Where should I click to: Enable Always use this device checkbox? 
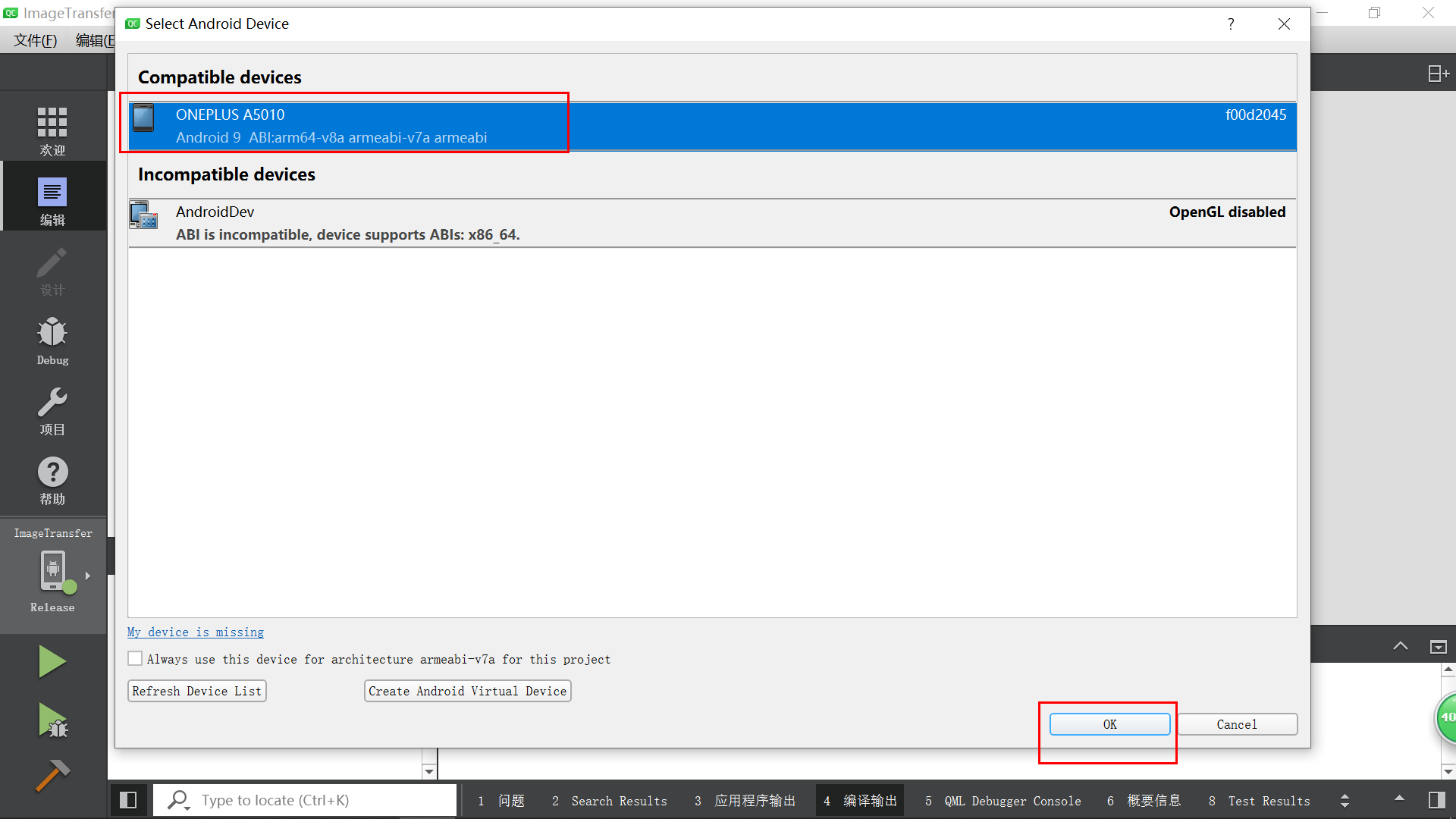(x=135, y=659)
